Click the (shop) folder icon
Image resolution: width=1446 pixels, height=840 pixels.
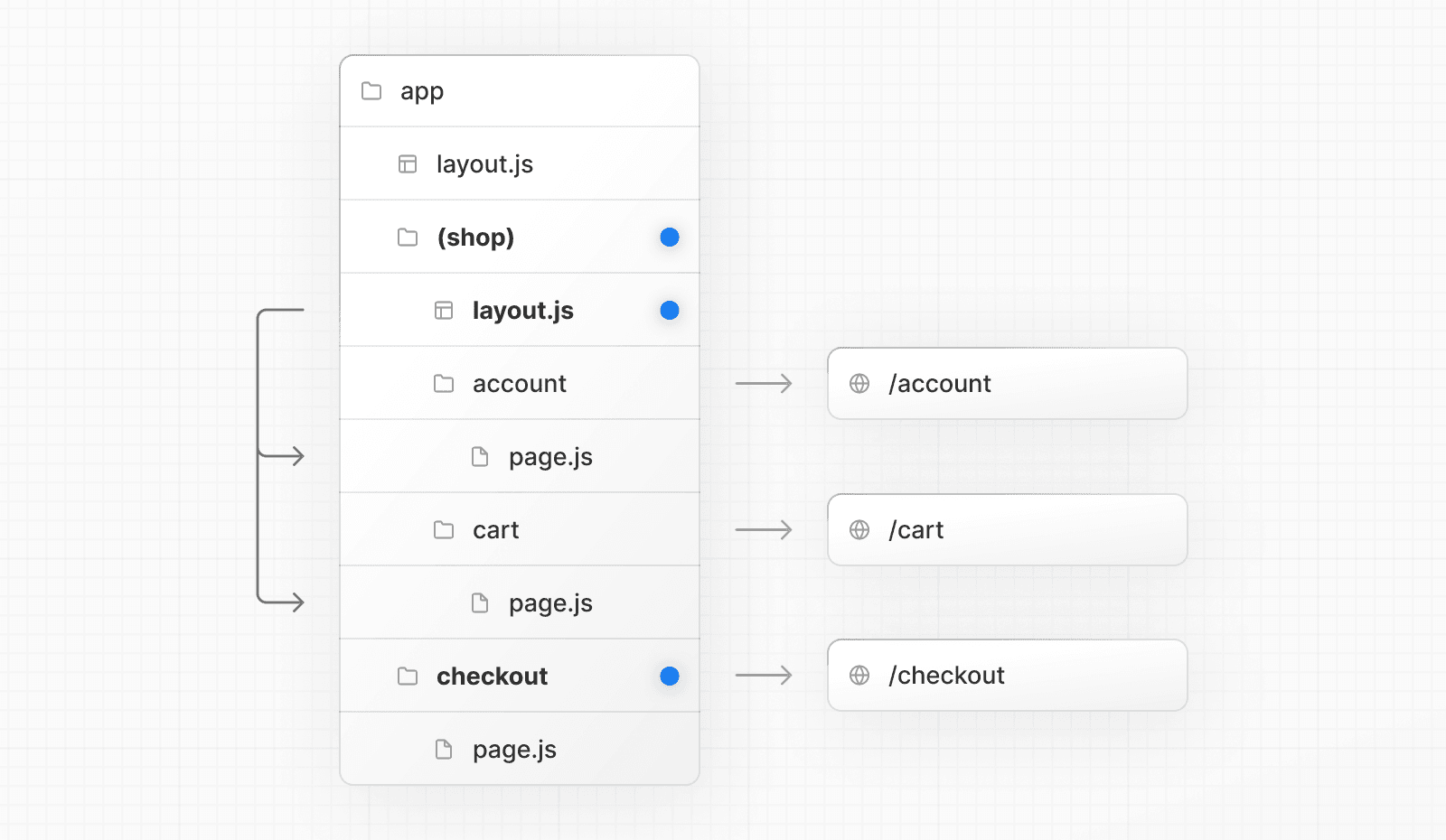coord(408,237)
